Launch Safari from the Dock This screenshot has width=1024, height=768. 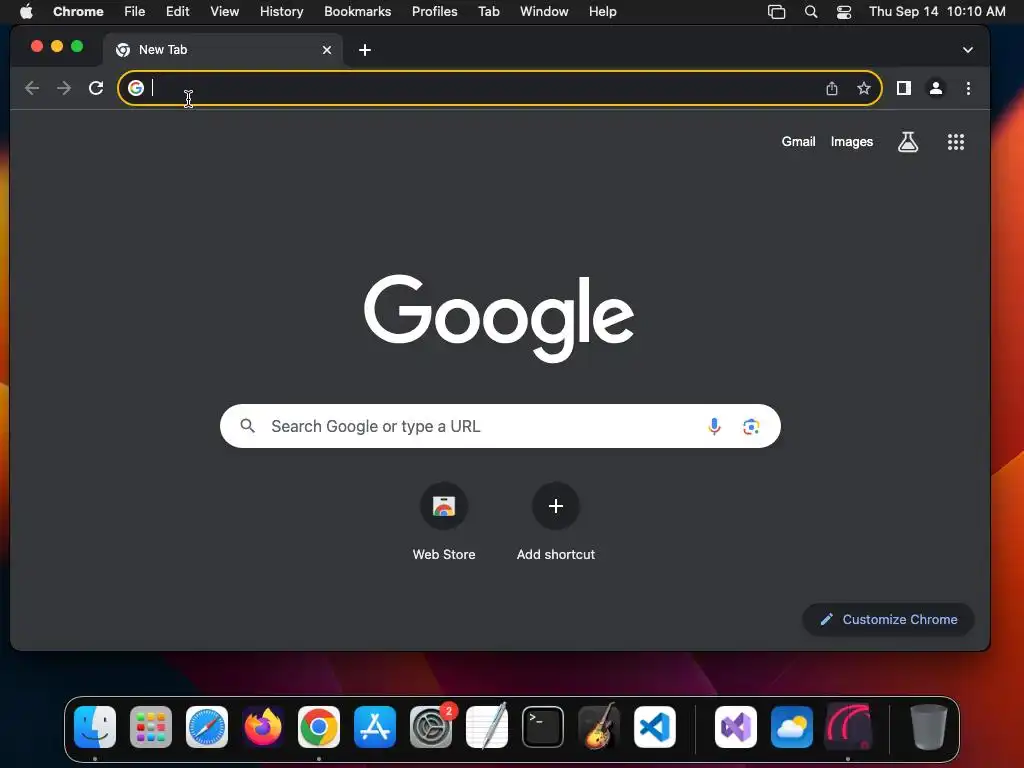(207, 727)
